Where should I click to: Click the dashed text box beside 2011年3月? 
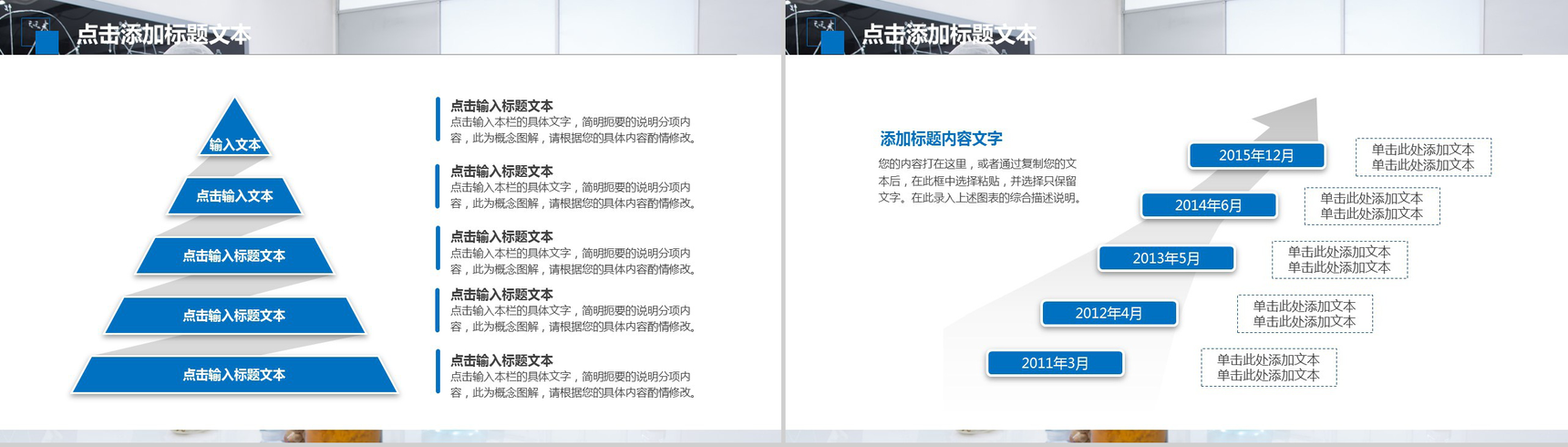click(x=1268, y=368)
